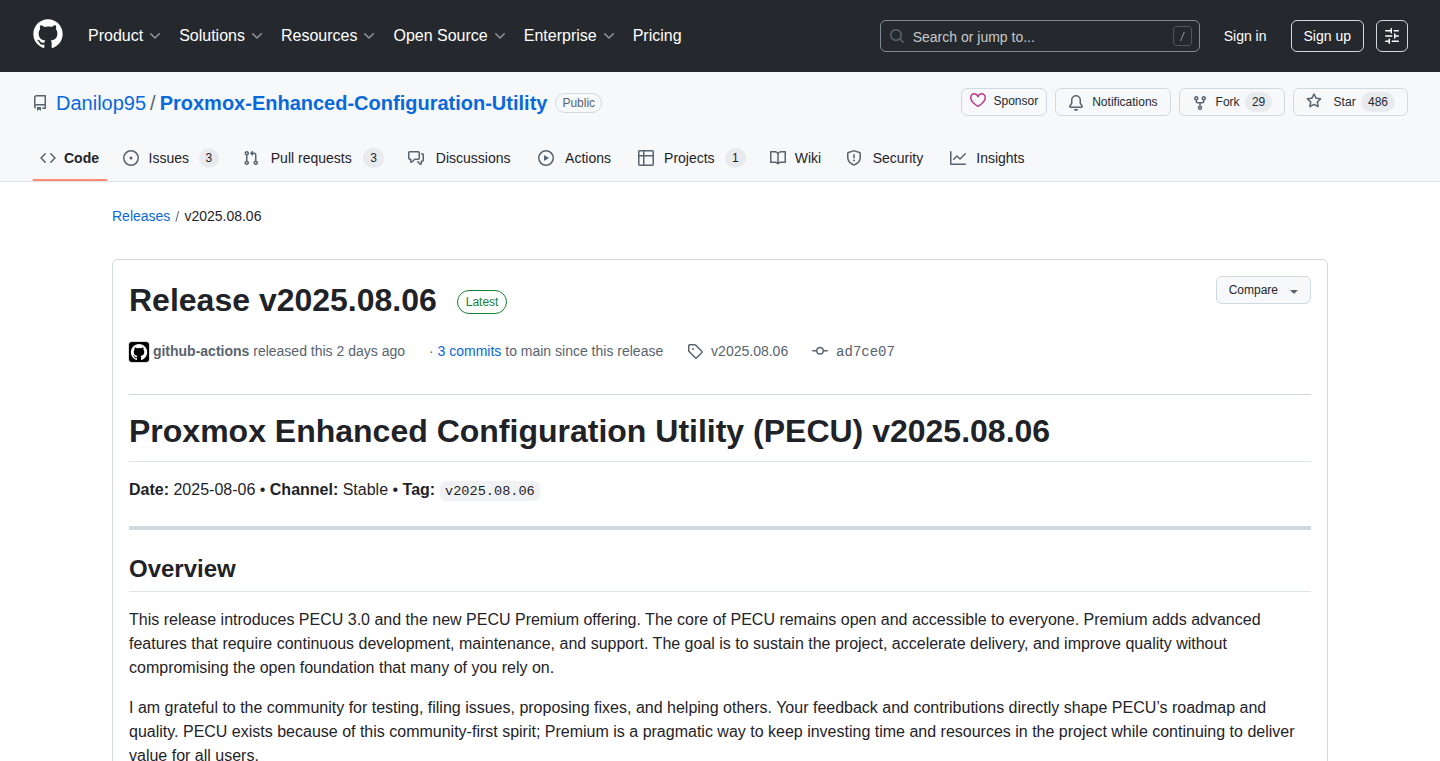Screen dimensions: 1440x761
Task: Click the GitHub logo icon
Action: (48, 35)
